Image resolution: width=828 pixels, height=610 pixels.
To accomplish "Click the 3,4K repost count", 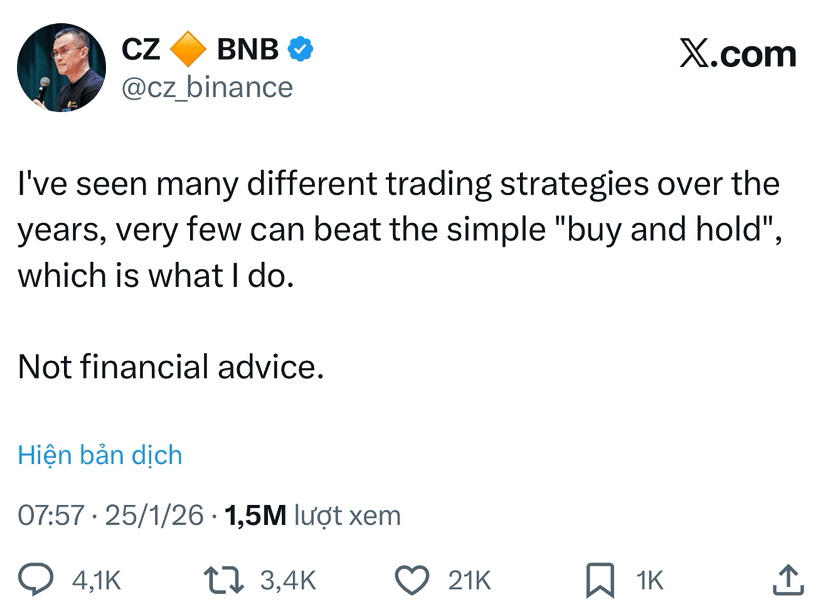I will click(287, 580).
